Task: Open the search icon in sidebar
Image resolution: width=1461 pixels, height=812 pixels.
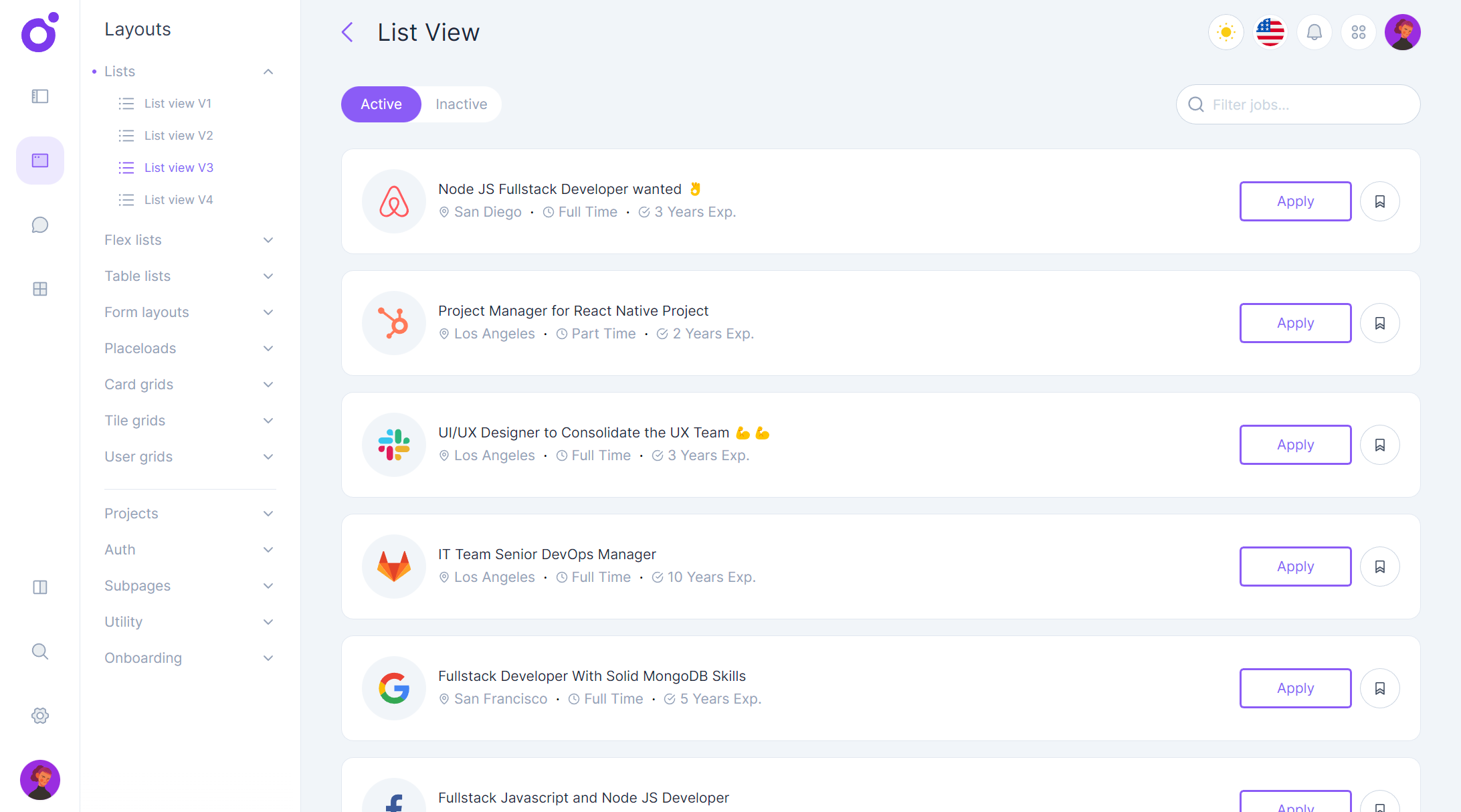Action: click(39, 651)
